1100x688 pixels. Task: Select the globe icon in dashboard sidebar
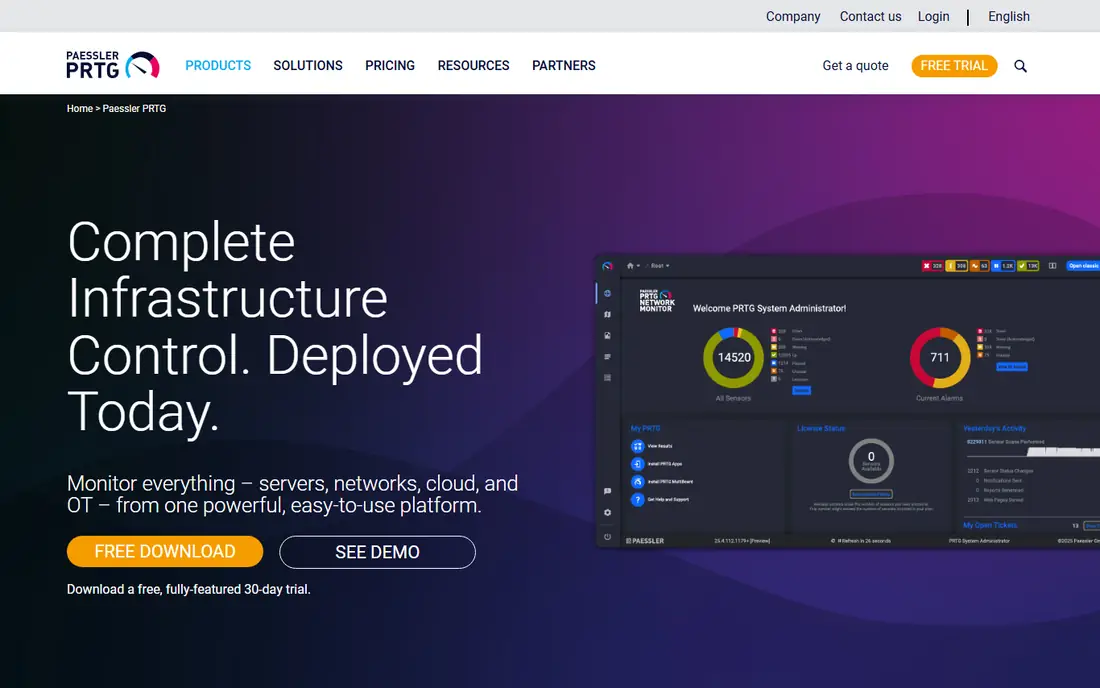608,293
